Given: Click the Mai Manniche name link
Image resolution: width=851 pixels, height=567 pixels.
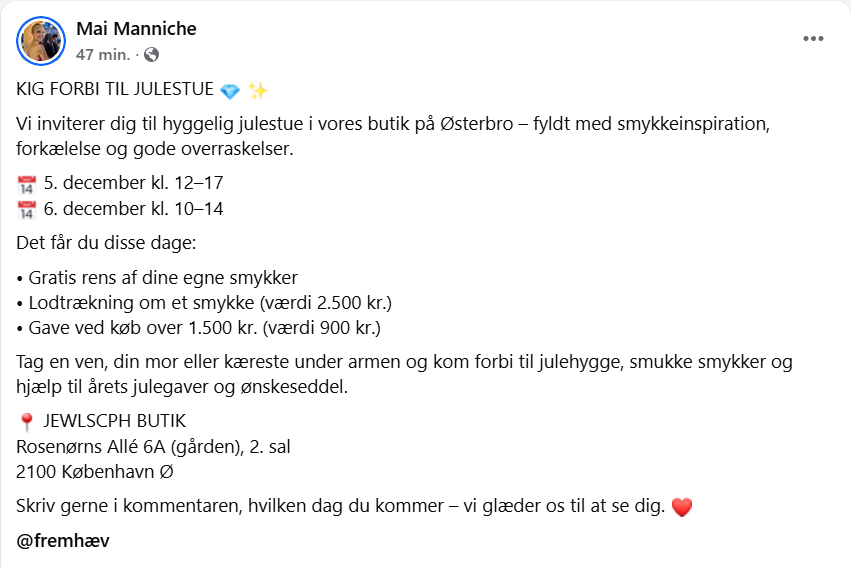Looking at the screenshot, I should (x=136, y=29).
